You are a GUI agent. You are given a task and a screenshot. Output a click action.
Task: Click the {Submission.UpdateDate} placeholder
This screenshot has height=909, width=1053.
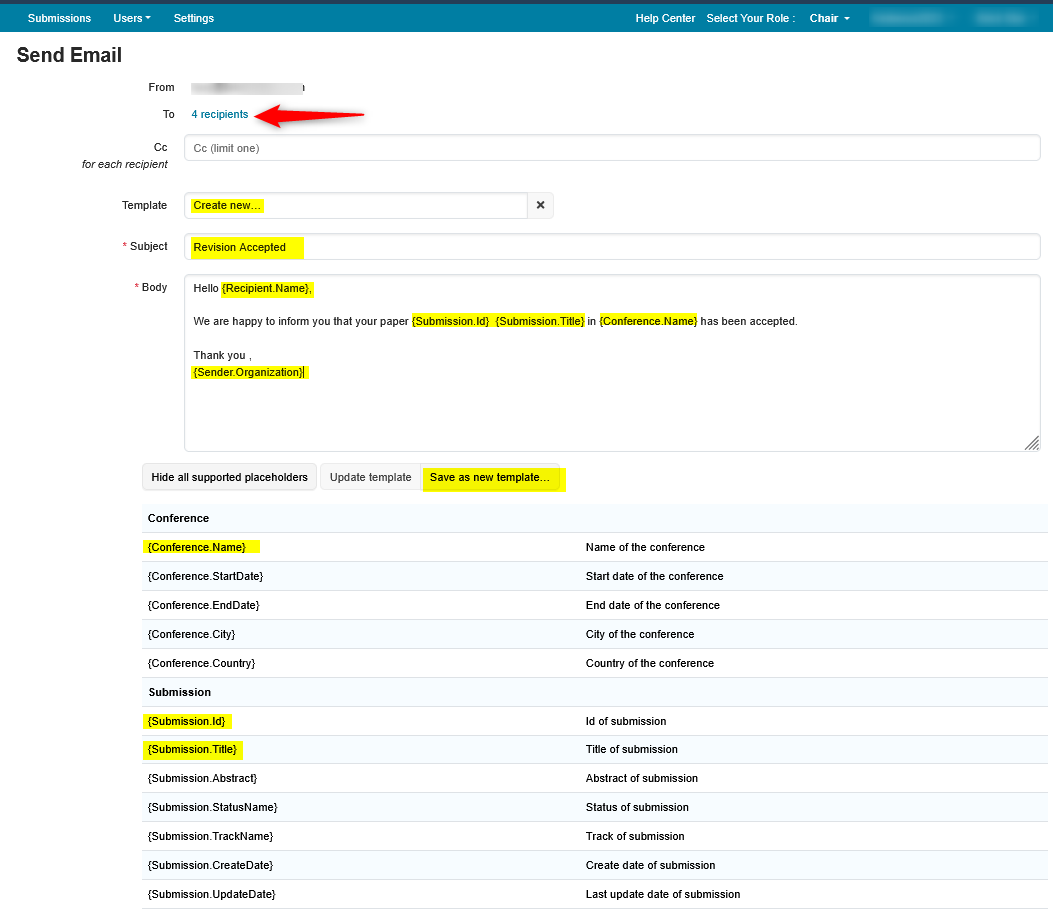point(211,894)
